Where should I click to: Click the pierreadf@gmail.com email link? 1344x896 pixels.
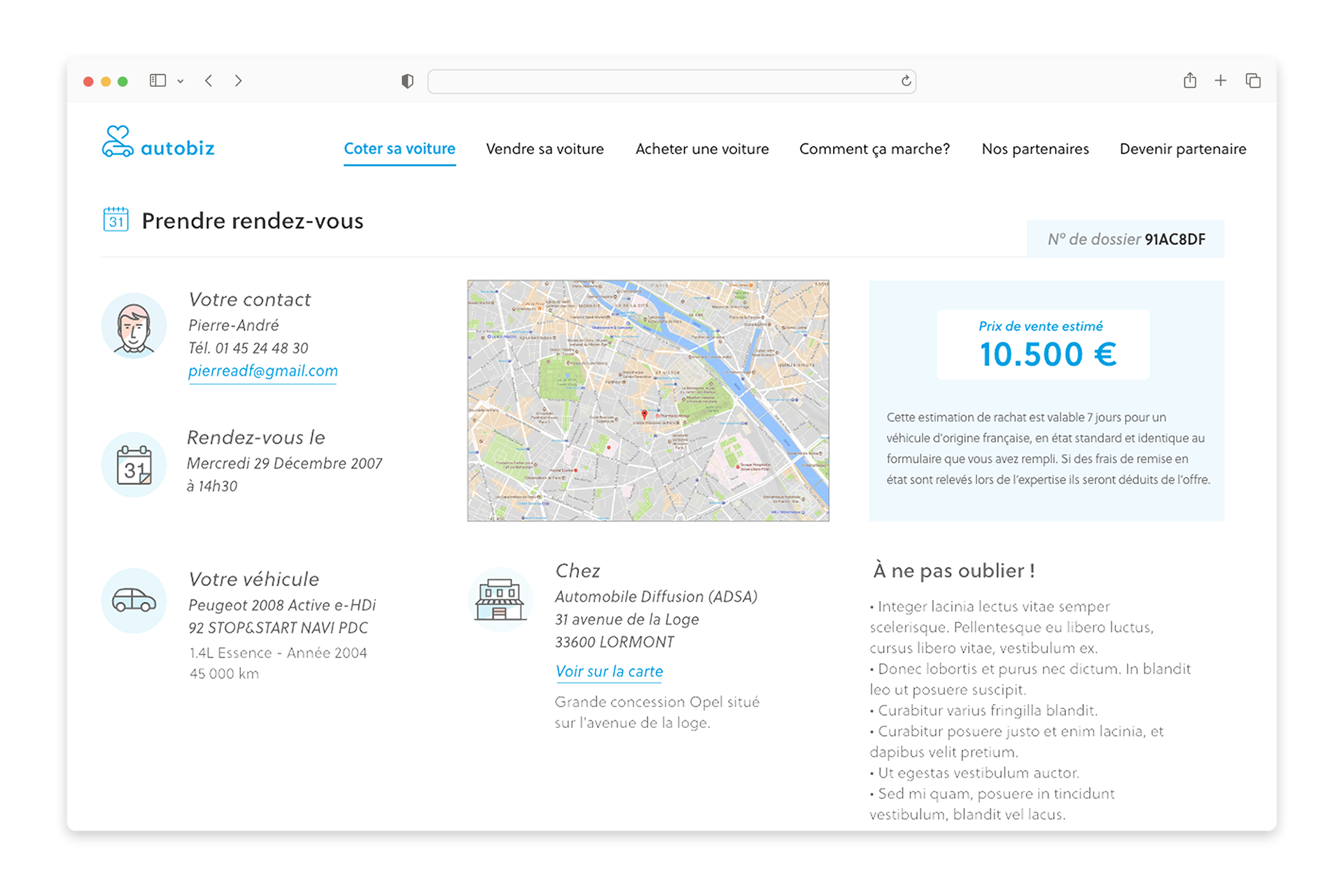coord(262,371)
